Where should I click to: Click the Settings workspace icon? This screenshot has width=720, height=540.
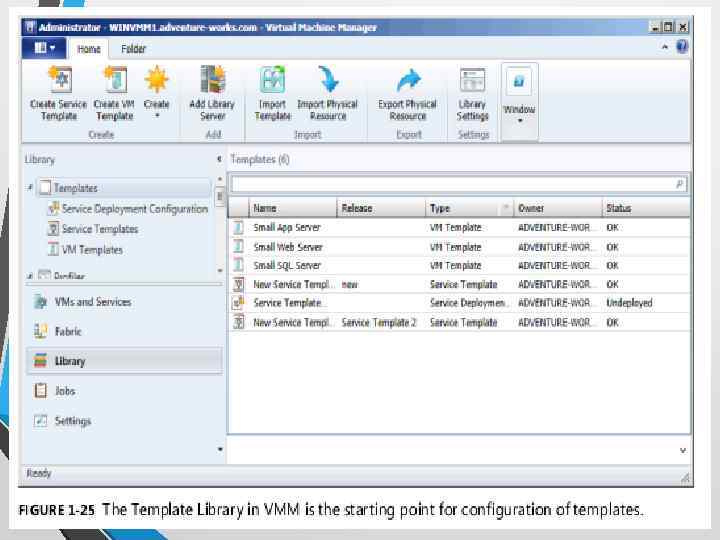tap(40, 421)
